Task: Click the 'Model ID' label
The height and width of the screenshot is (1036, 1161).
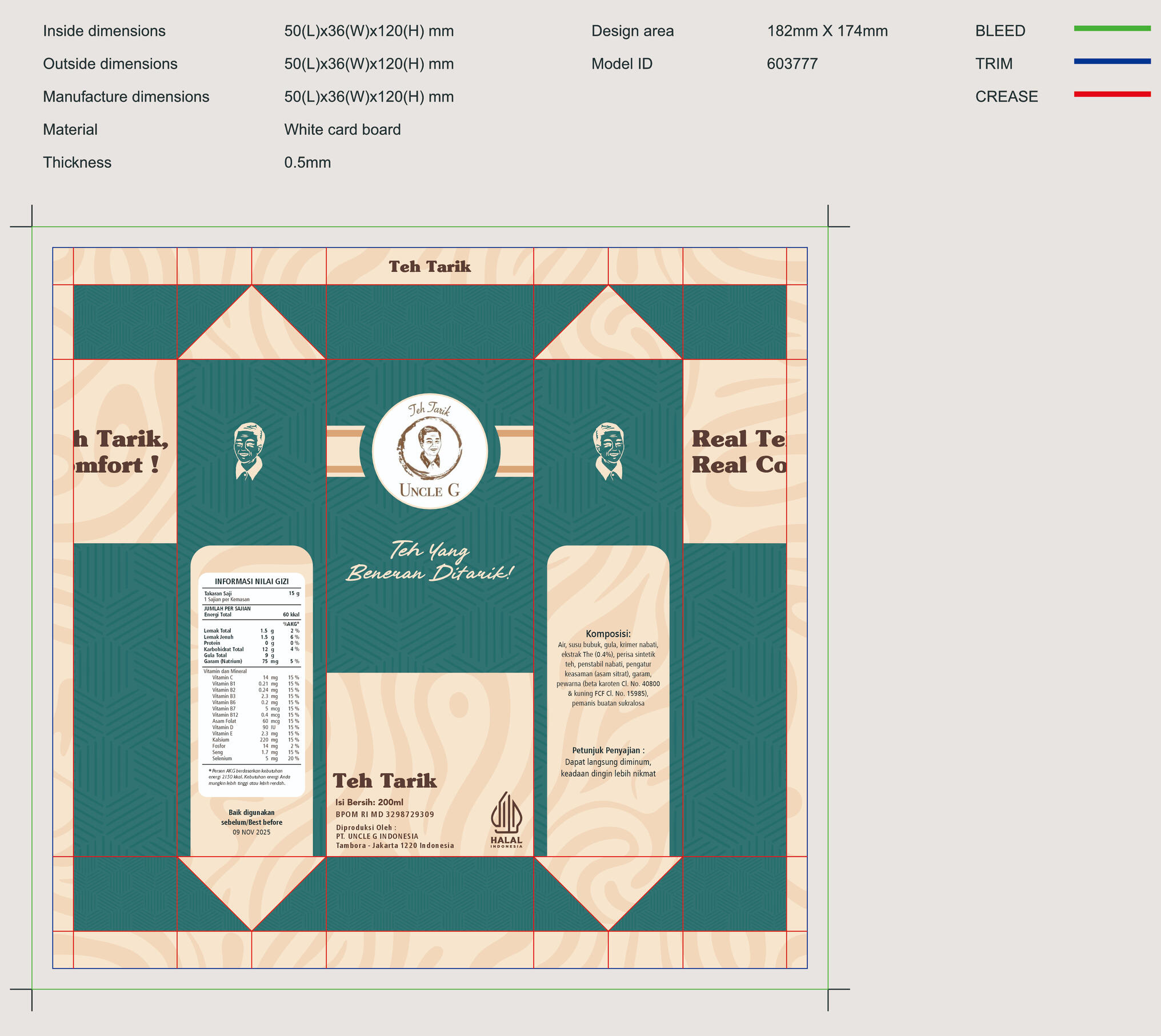Action: (x=622, y=64)
